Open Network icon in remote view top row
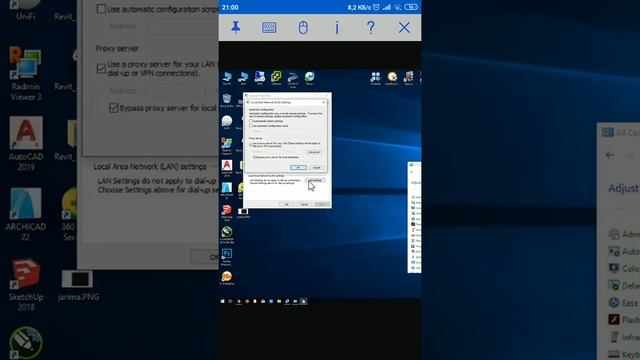The height and width of the screenshot is (360, 640). point(243,78)
